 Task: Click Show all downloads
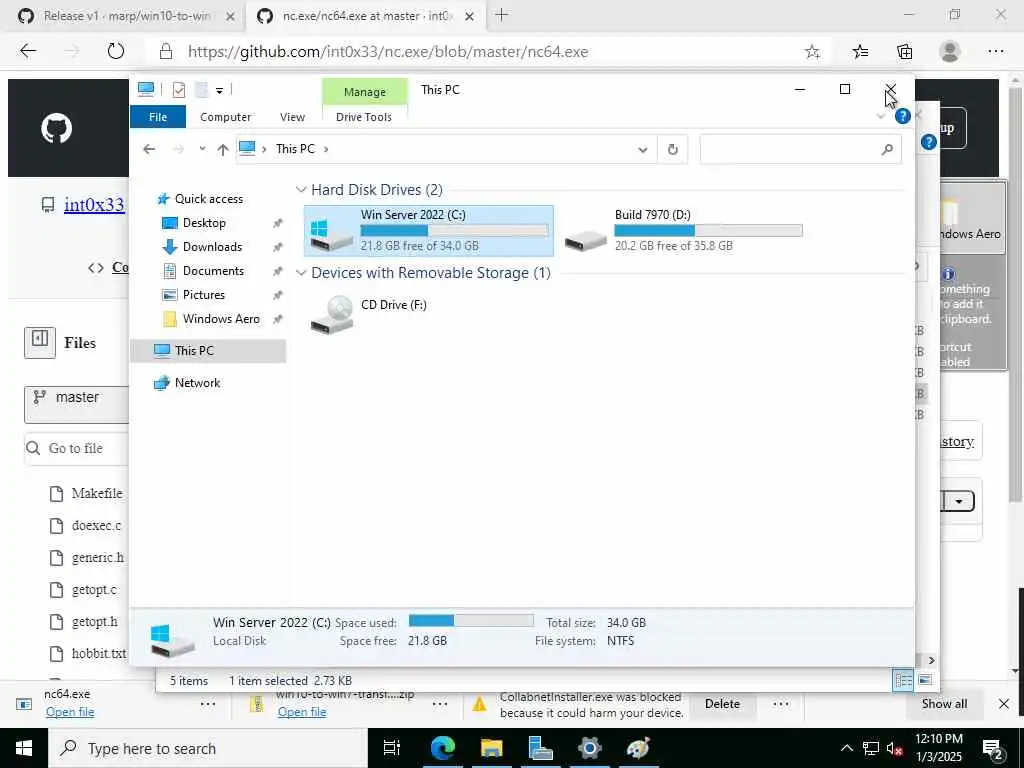tap(944, 704)
